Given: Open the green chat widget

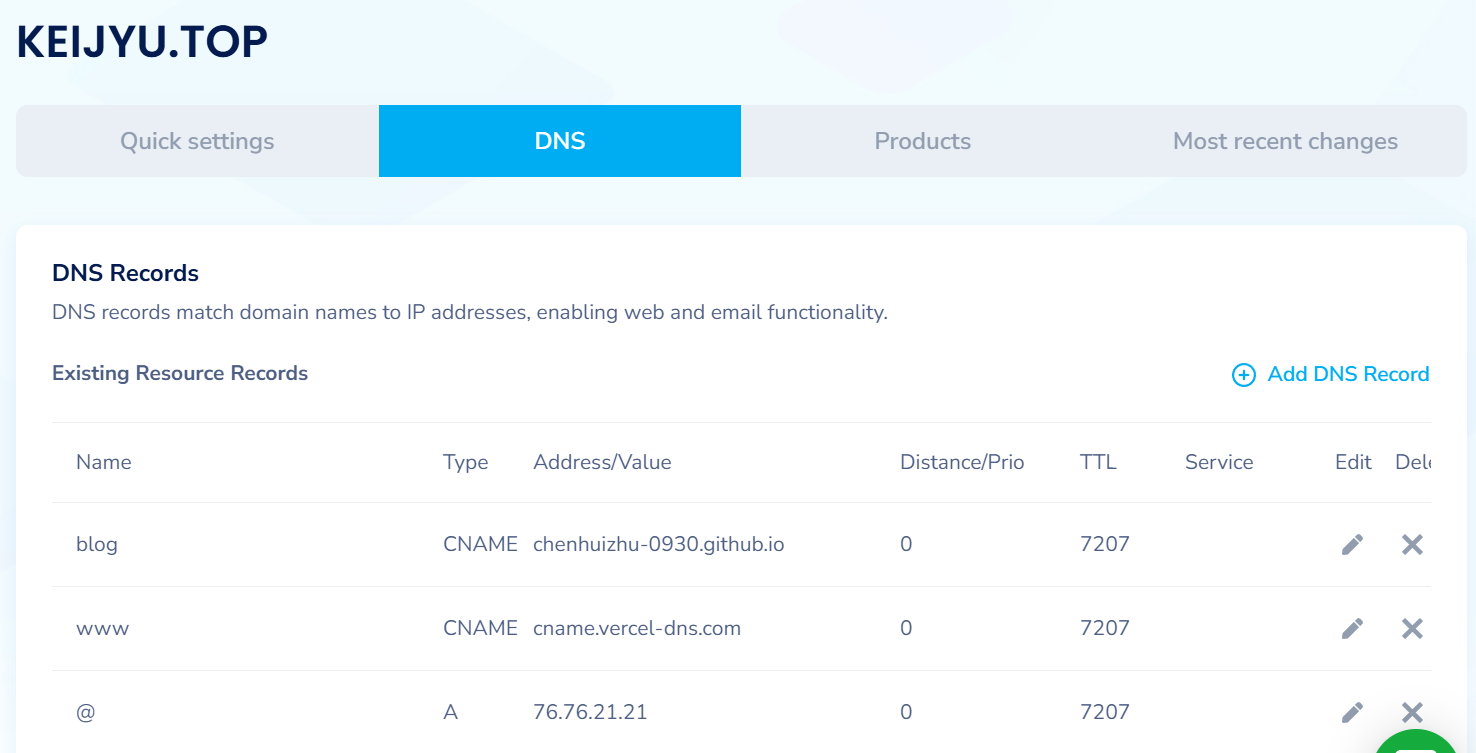Looking at the screenshot, I should coord(1415,741).
